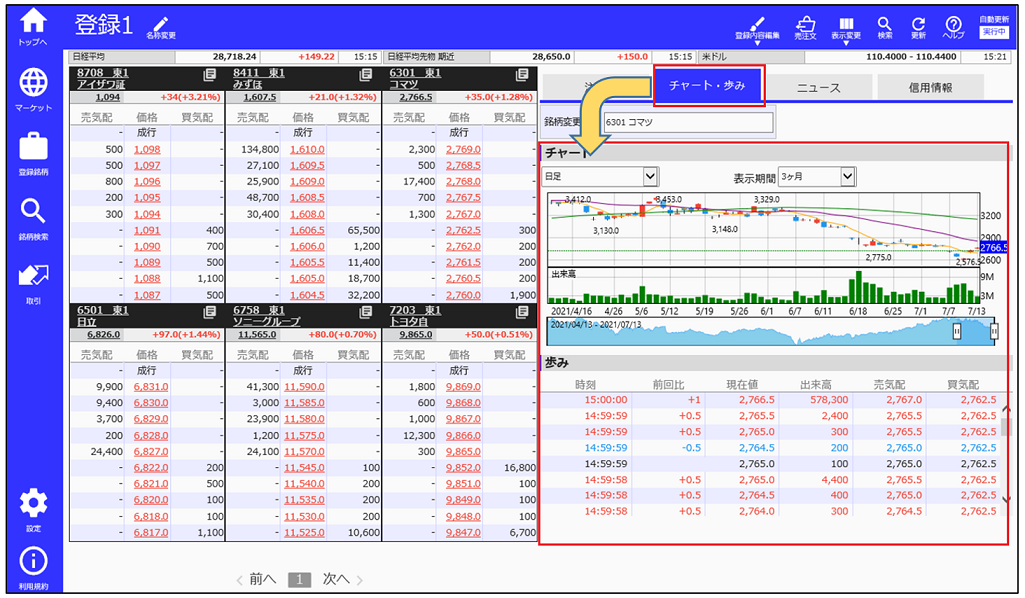
Task: Open 設定 gear icon
Action: coord(33,507)
